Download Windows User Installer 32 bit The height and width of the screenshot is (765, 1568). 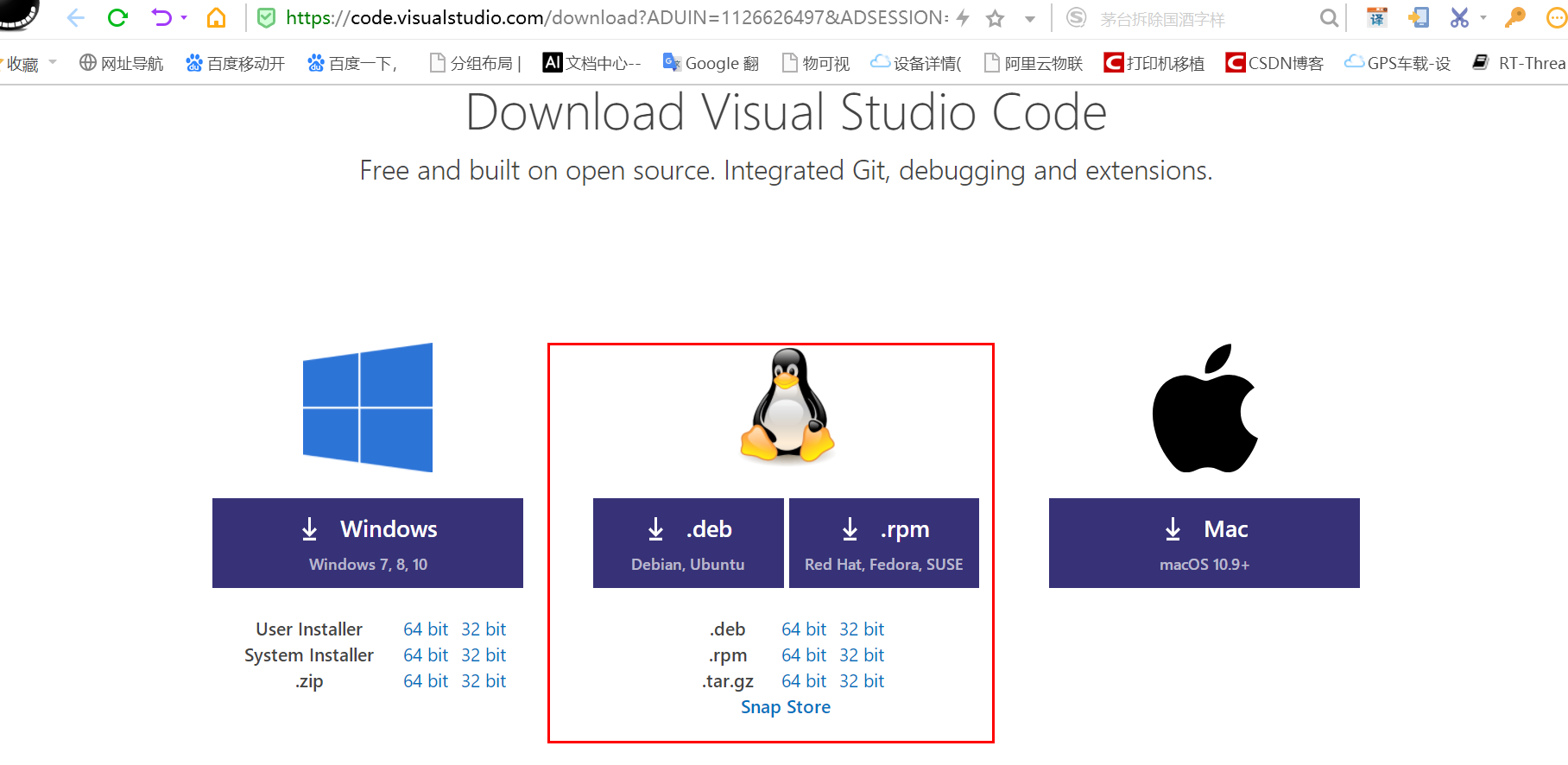484,629
